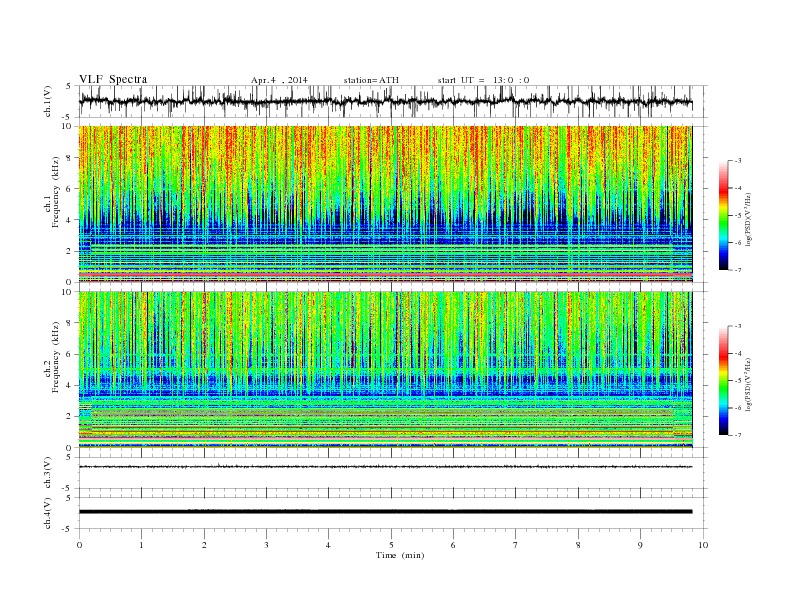792x612 pixels.
Task: Click the "5" tick on the time axis
Action: [391, 545]
